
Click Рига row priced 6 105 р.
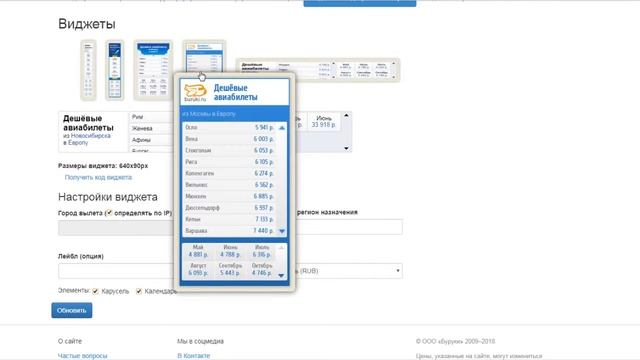(x=229, y=162)
